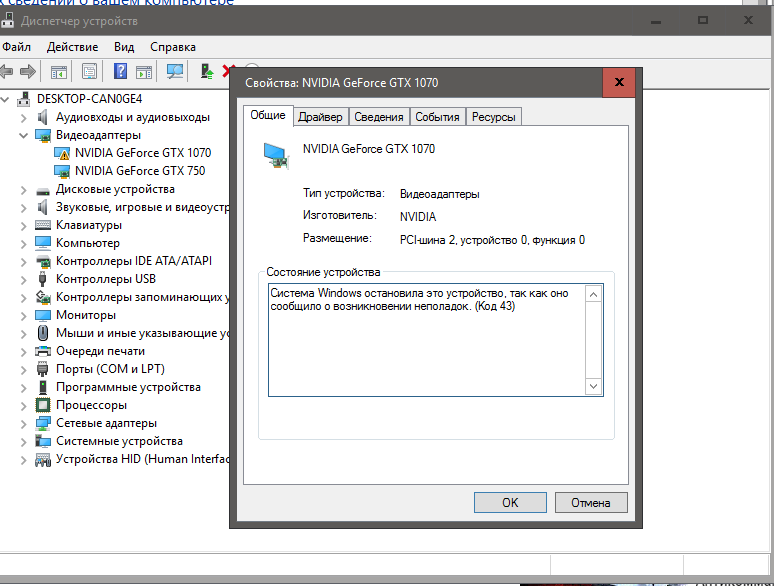774x586 pixels.
Task: Open the Properties toolbar icon
Action: coord(89,72)
